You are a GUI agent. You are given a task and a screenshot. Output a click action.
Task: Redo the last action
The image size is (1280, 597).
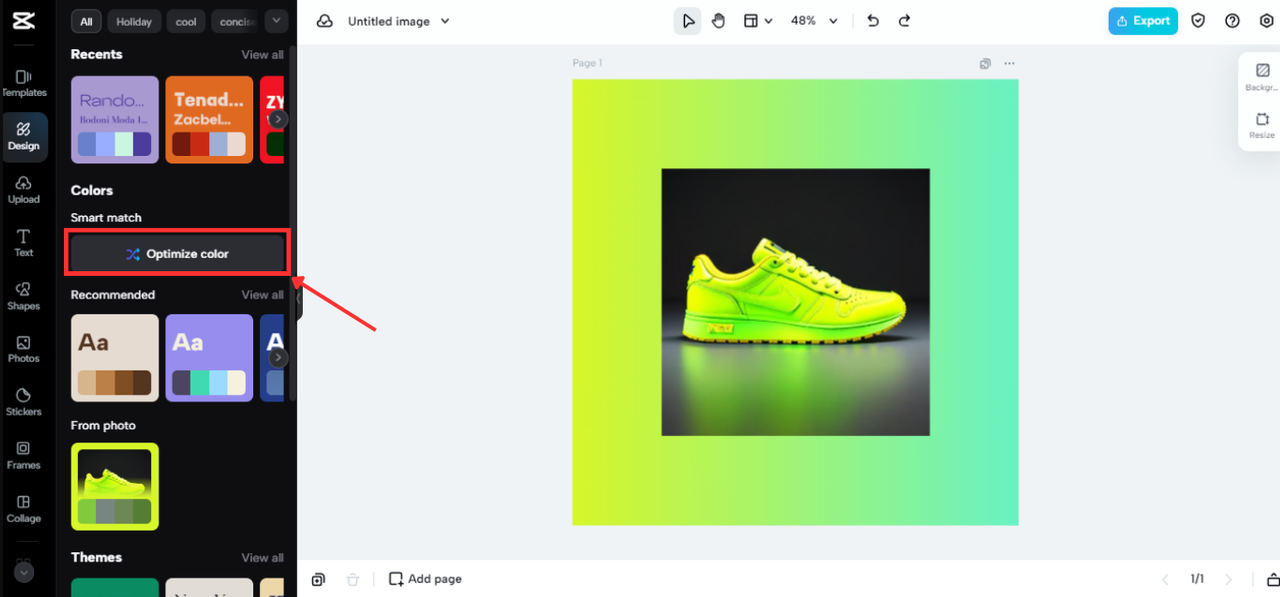tap(904, 21)
